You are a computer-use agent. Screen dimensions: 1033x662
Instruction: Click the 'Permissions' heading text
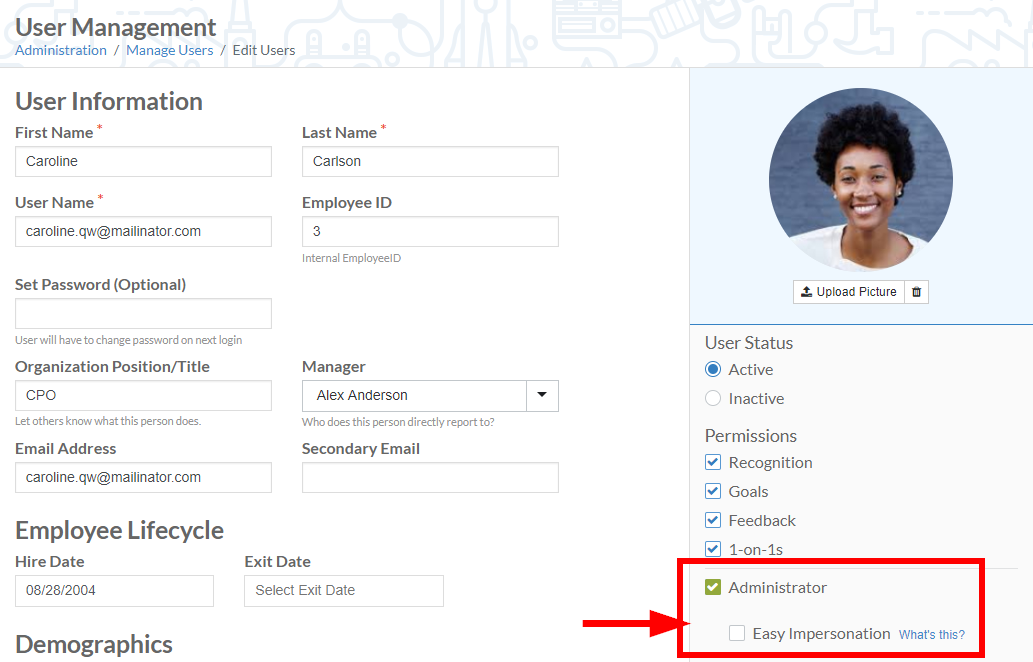coord(751,436)
